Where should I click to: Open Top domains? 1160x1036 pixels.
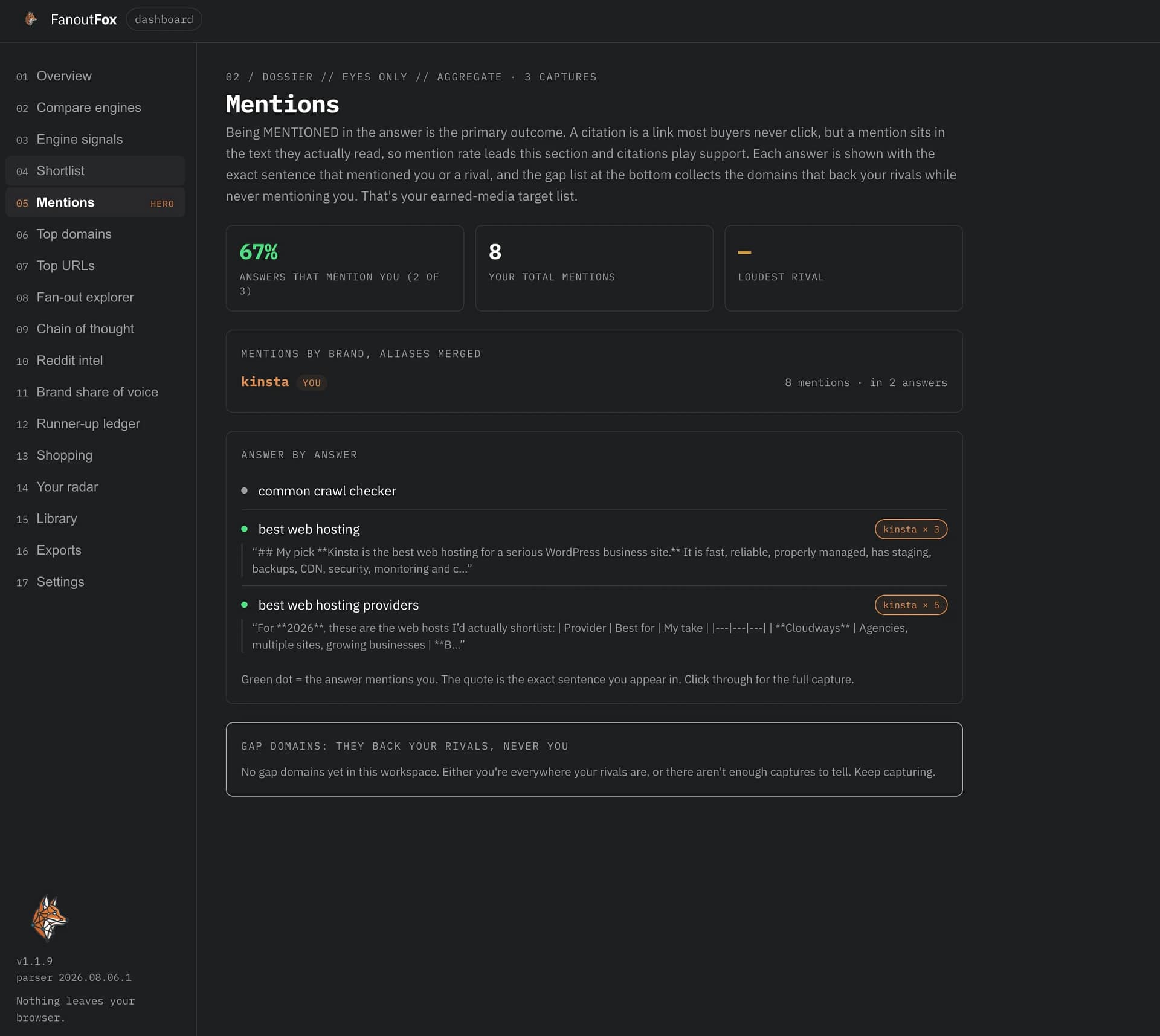click(95, 234)
